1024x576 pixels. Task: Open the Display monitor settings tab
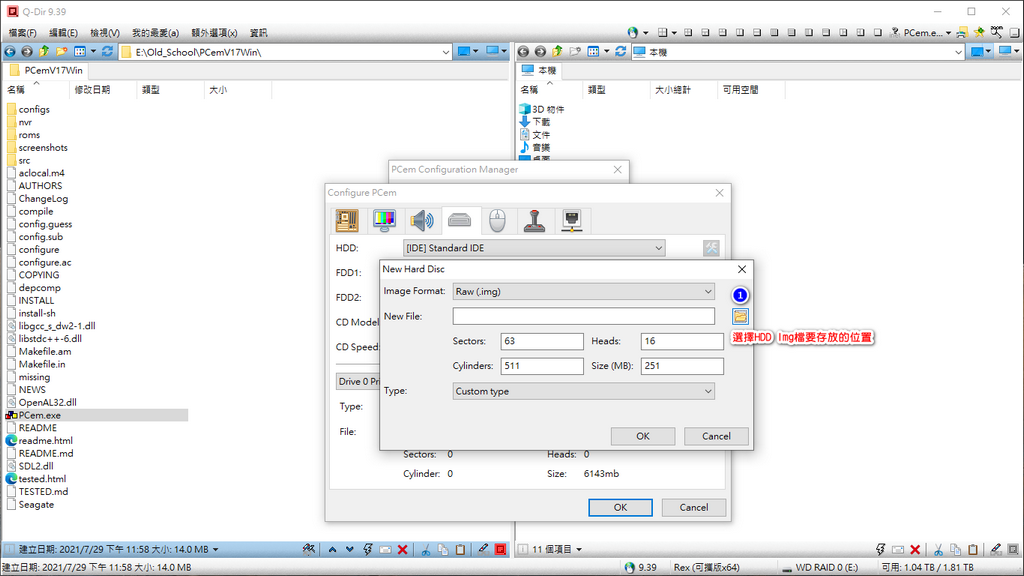pos(384,221)
